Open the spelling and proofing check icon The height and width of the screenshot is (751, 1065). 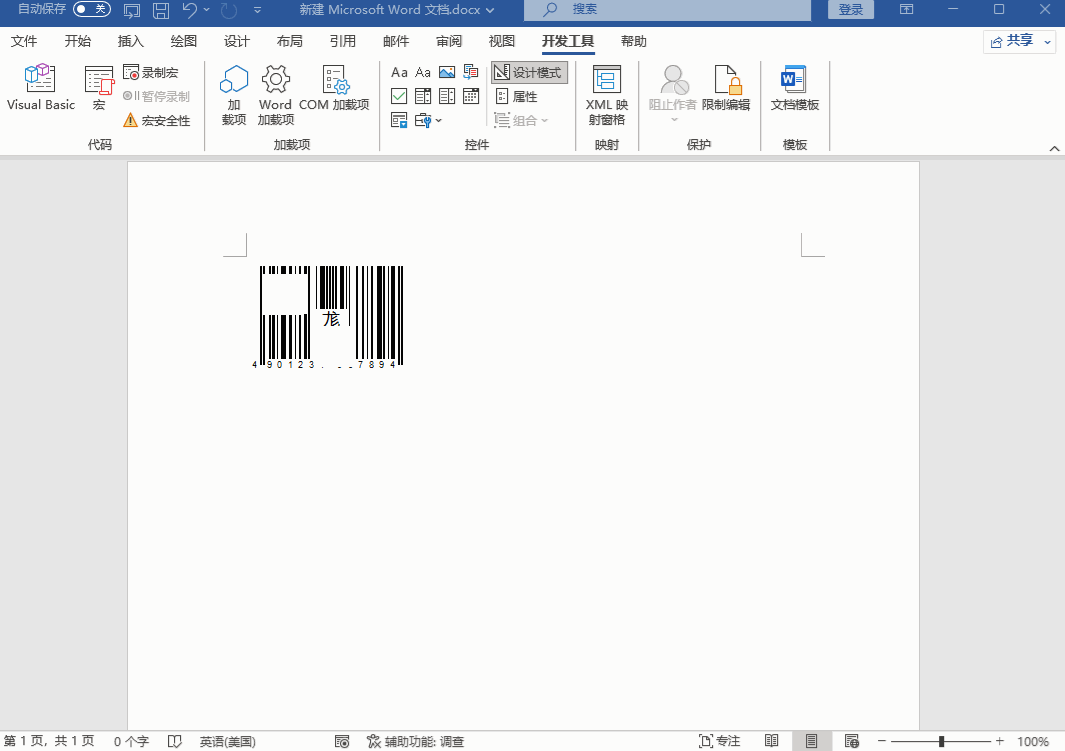pos(175,741)
